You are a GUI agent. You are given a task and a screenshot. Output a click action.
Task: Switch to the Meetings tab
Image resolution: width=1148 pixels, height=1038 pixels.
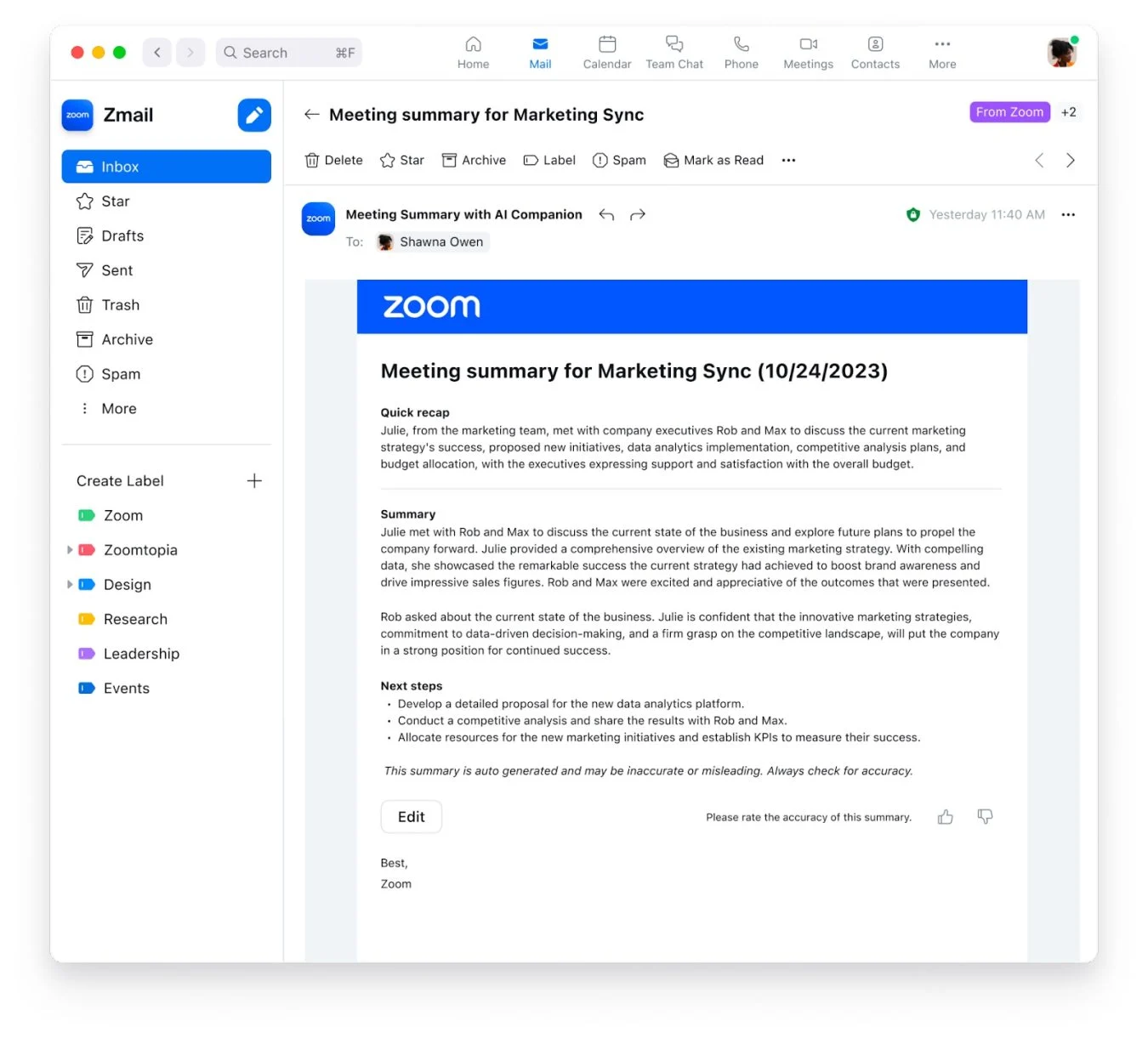[807, 51]
